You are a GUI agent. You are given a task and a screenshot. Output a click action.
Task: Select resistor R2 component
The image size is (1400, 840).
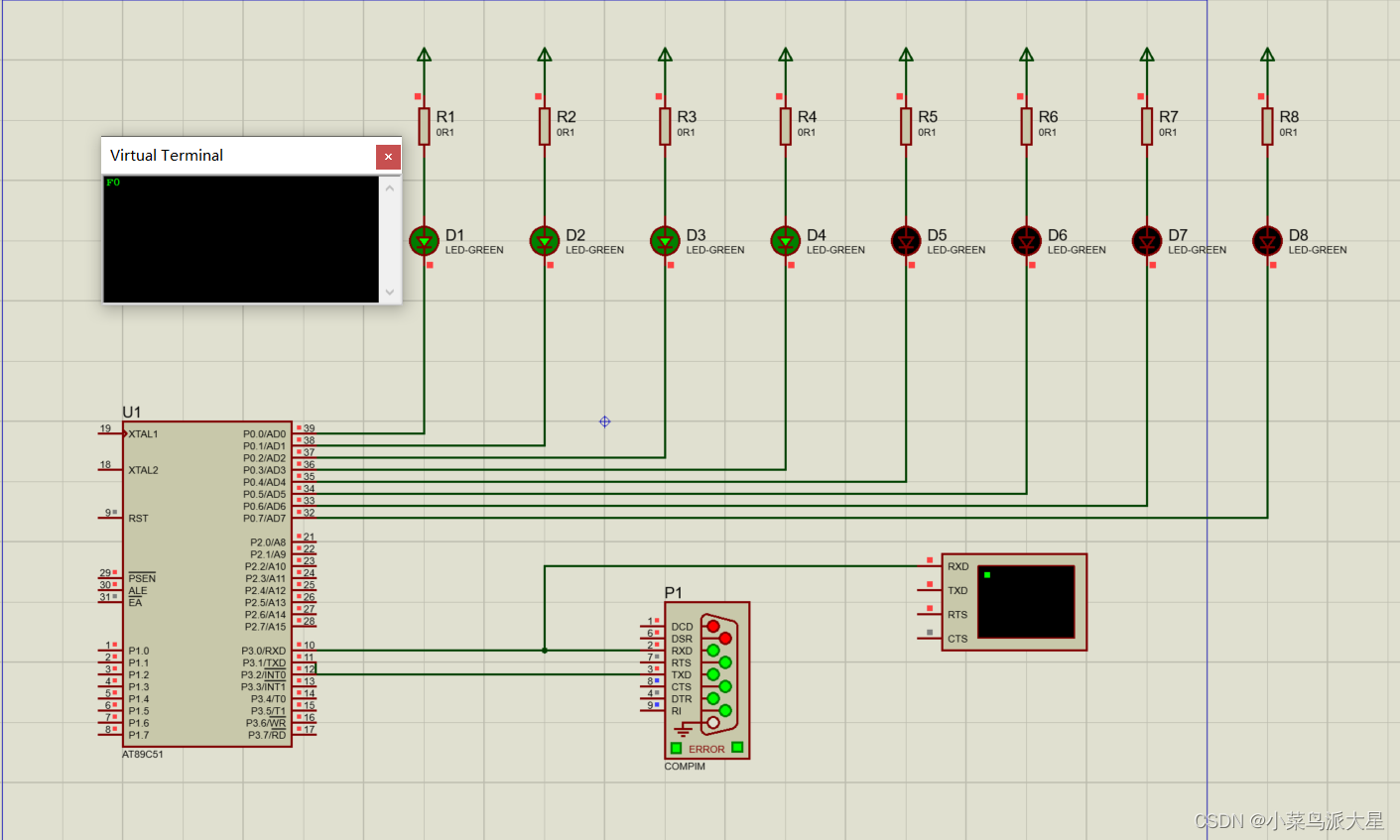[x=545, y=126]
